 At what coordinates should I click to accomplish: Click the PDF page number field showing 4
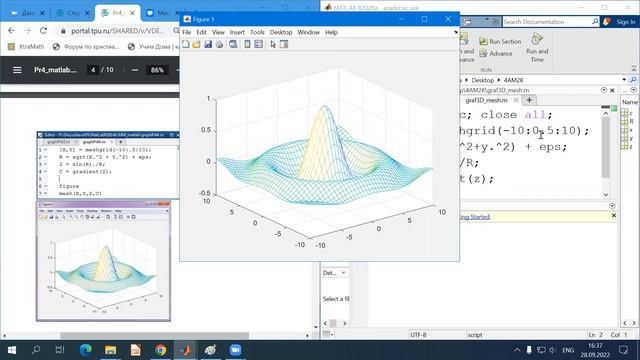coord(93,70)
